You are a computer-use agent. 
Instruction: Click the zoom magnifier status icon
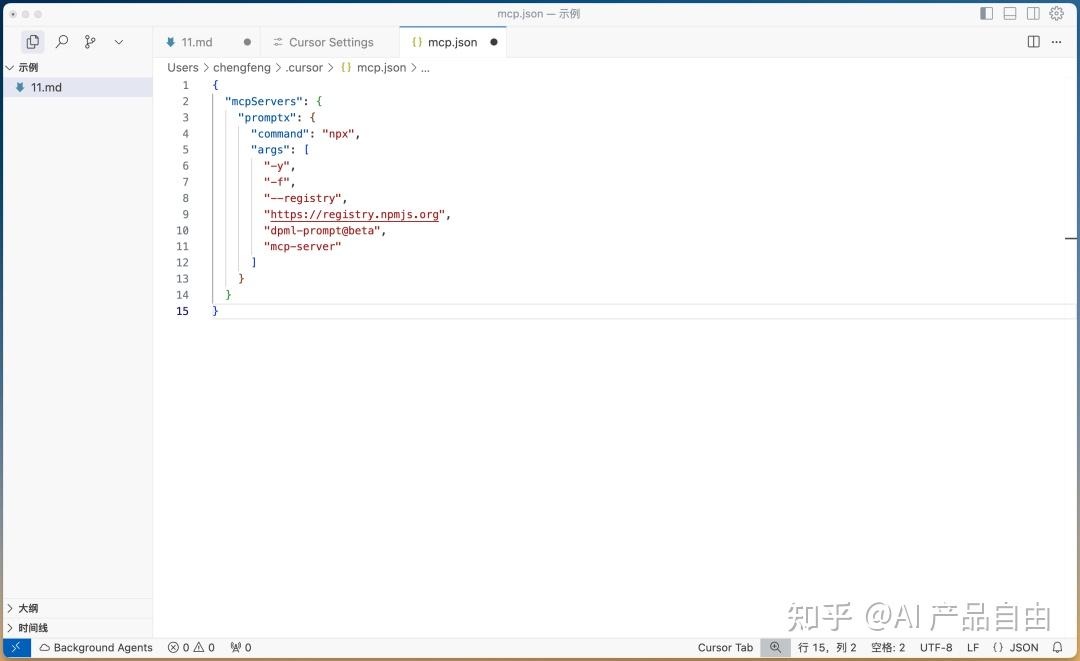coord(776,647)
